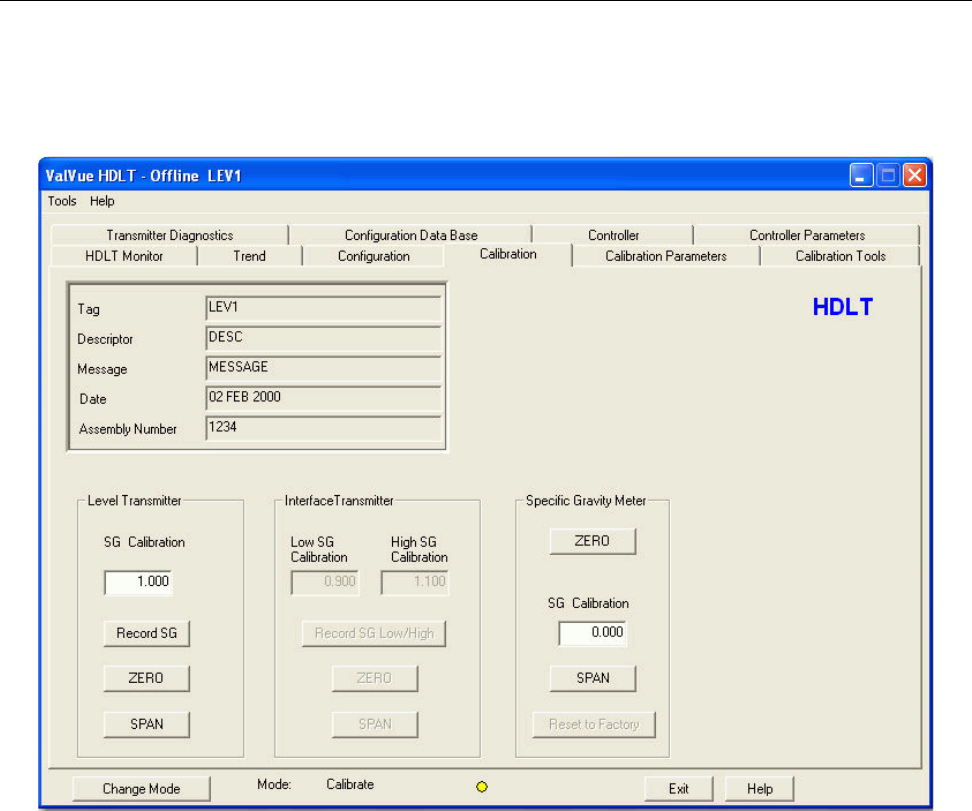The height and width of the screenshot is (811, 972).
Task: Click SPAN in Level Transmitter group
Action: pyautogui.click(x=146, y=724)
